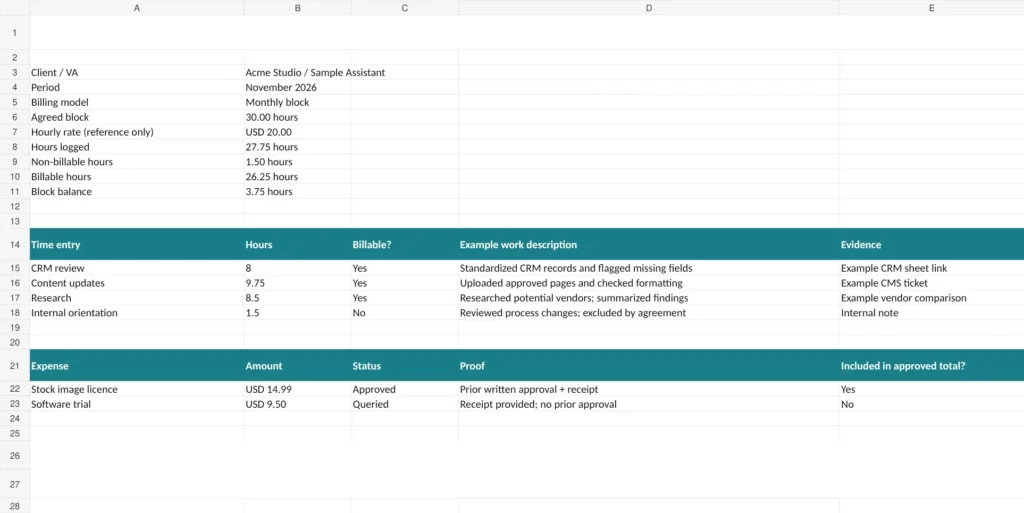Select the 'Internal orientation' cell
Screen dimensions: 1024x513
pos(136,313)
